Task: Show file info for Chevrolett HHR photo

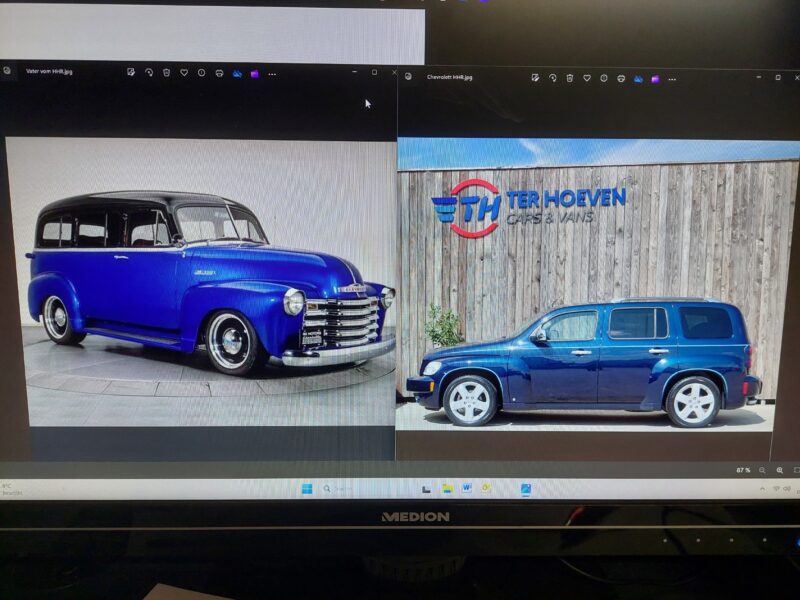Action: tap(604, 79)
